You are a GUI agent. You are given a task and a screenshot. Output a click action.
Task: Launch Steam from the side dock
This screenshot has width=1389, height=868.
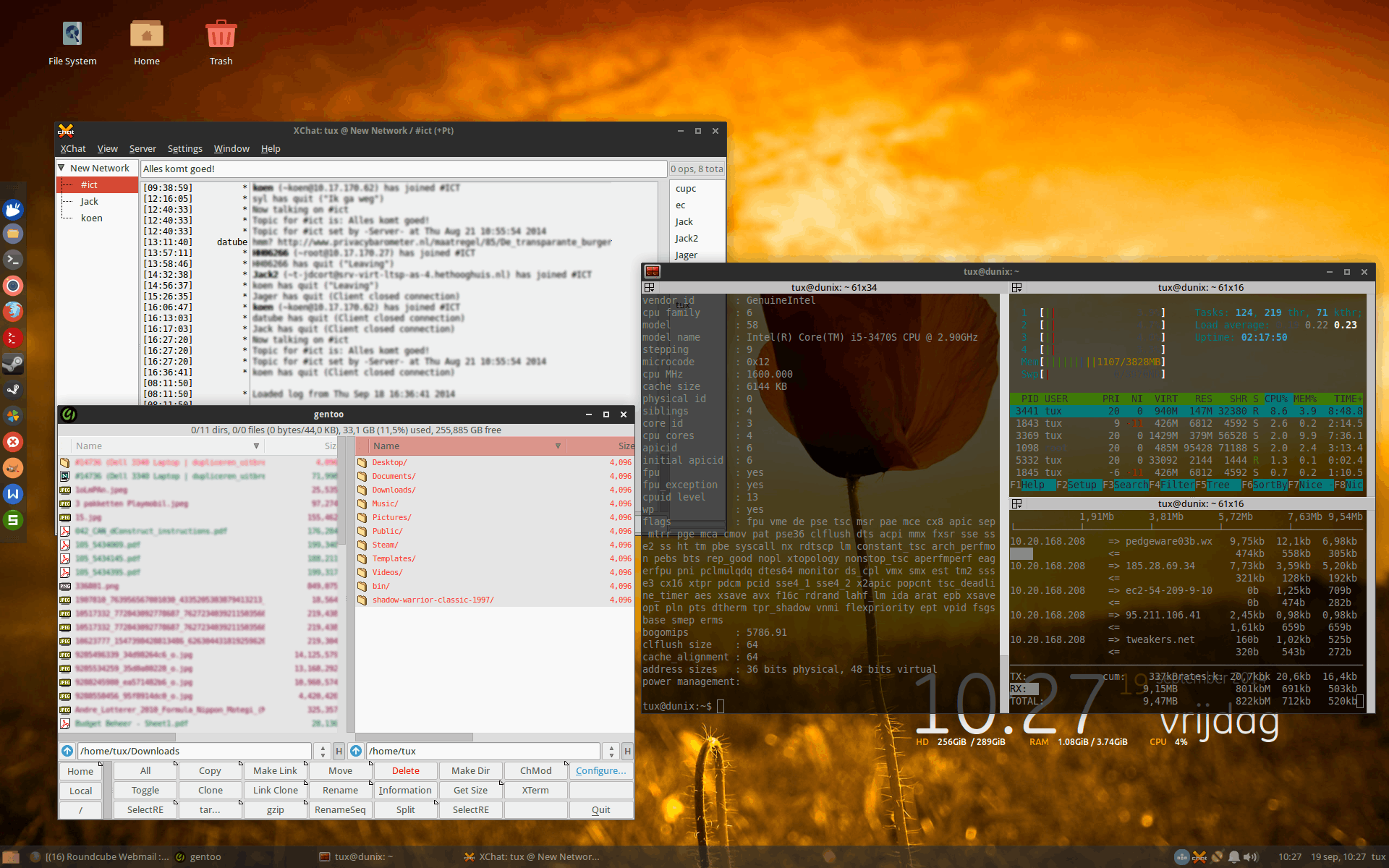[13, 364]
